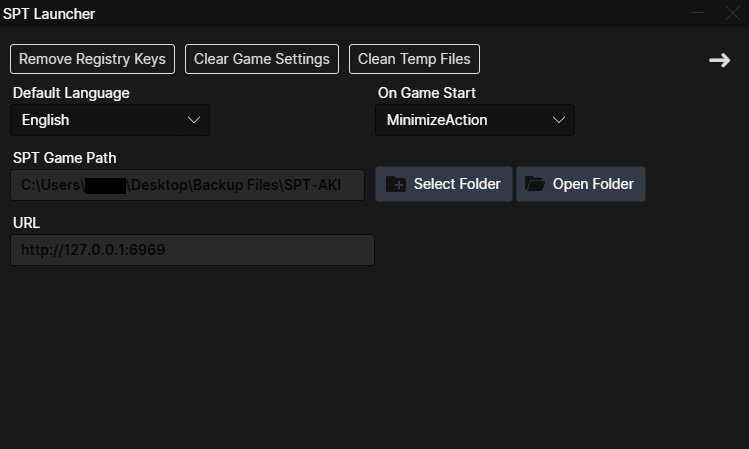The width and height of the screenshot is (749, 449).
Task: Click the open-folder icon on Open Folder
Action: click(x=535, y=184)
